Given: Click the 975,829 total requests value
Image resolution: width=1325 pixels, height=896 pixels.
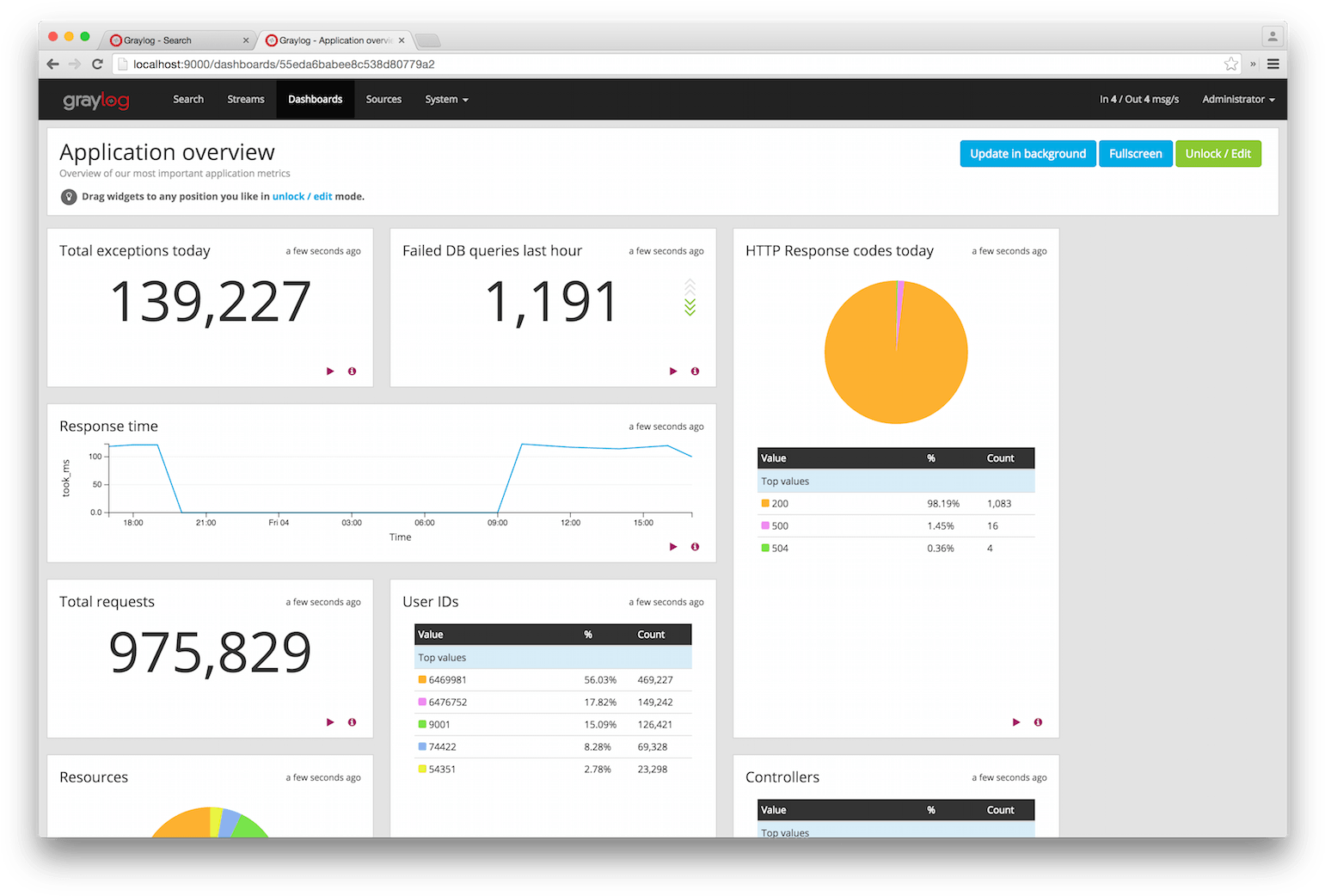Looking at the screenshot, I should 211,654.
